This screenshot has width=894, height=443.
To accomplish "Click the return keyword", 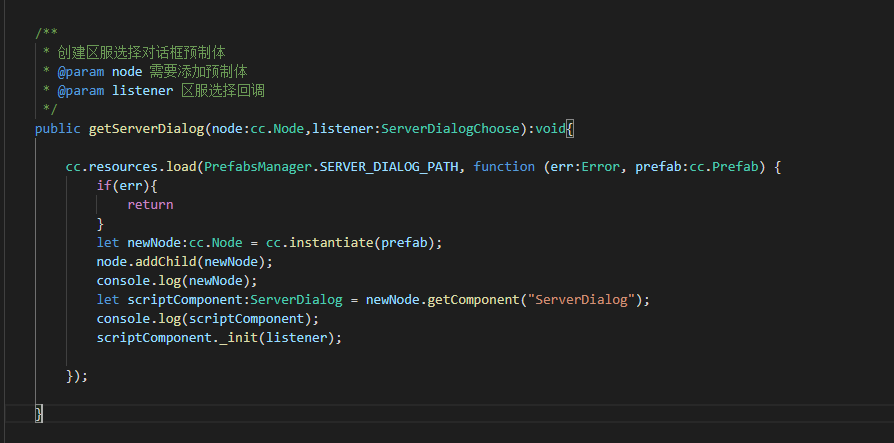I will click(x=150, y=204).
